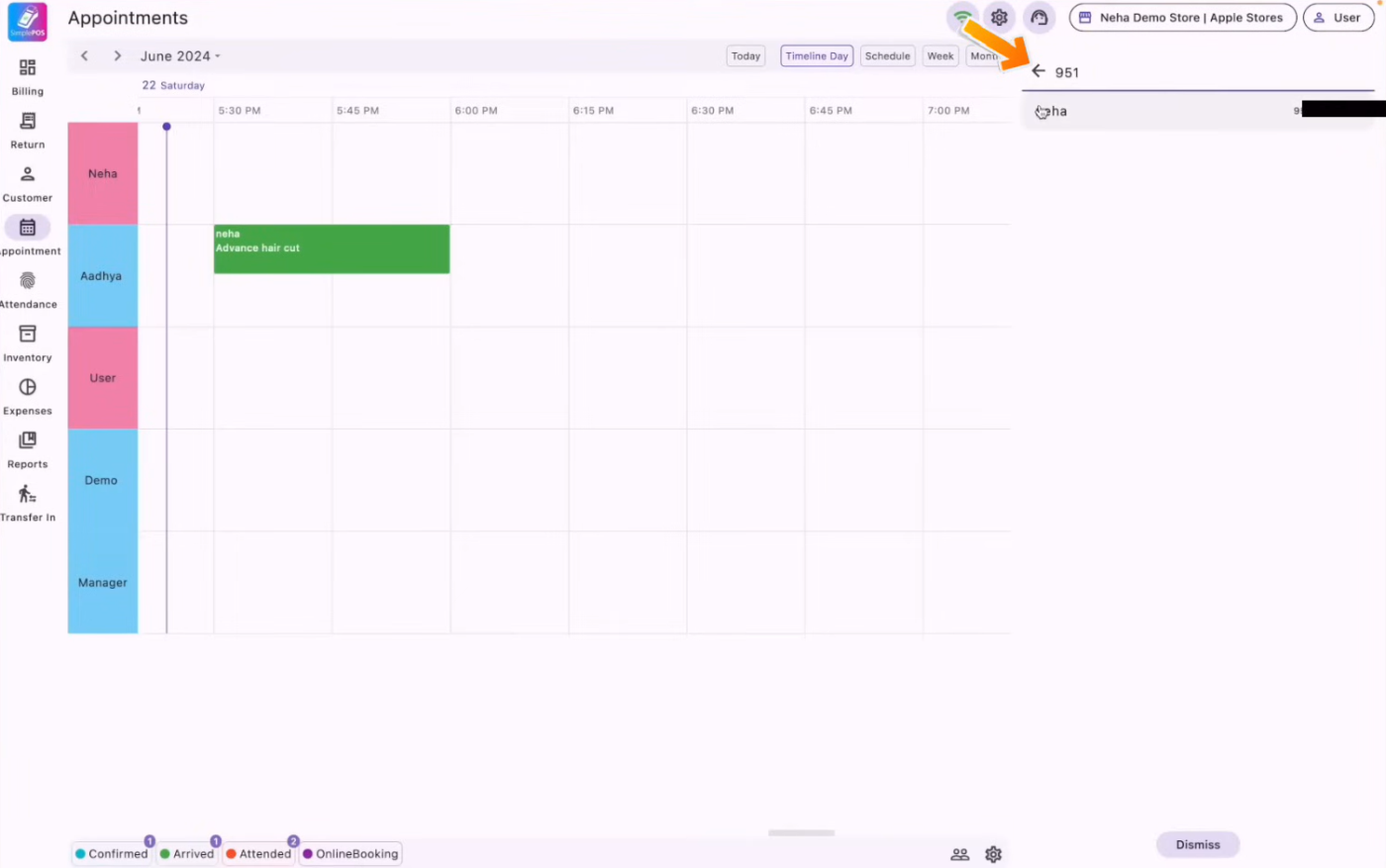Open Attendance fingerprint icon
Image resolution: width=1386 pixels, height=868 pixels.
pyautogui.click(x=28, y=281)
